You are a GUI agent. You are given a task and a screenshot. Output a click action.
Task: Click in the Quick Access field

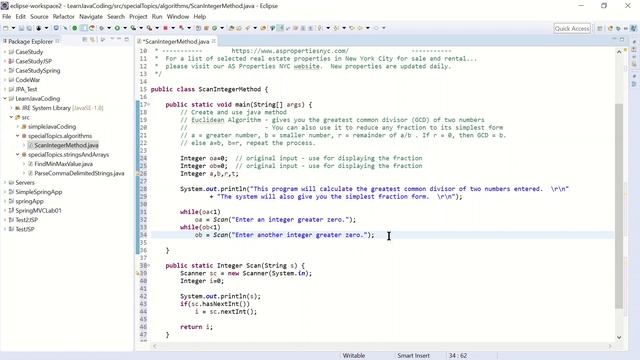pos(572,29)
